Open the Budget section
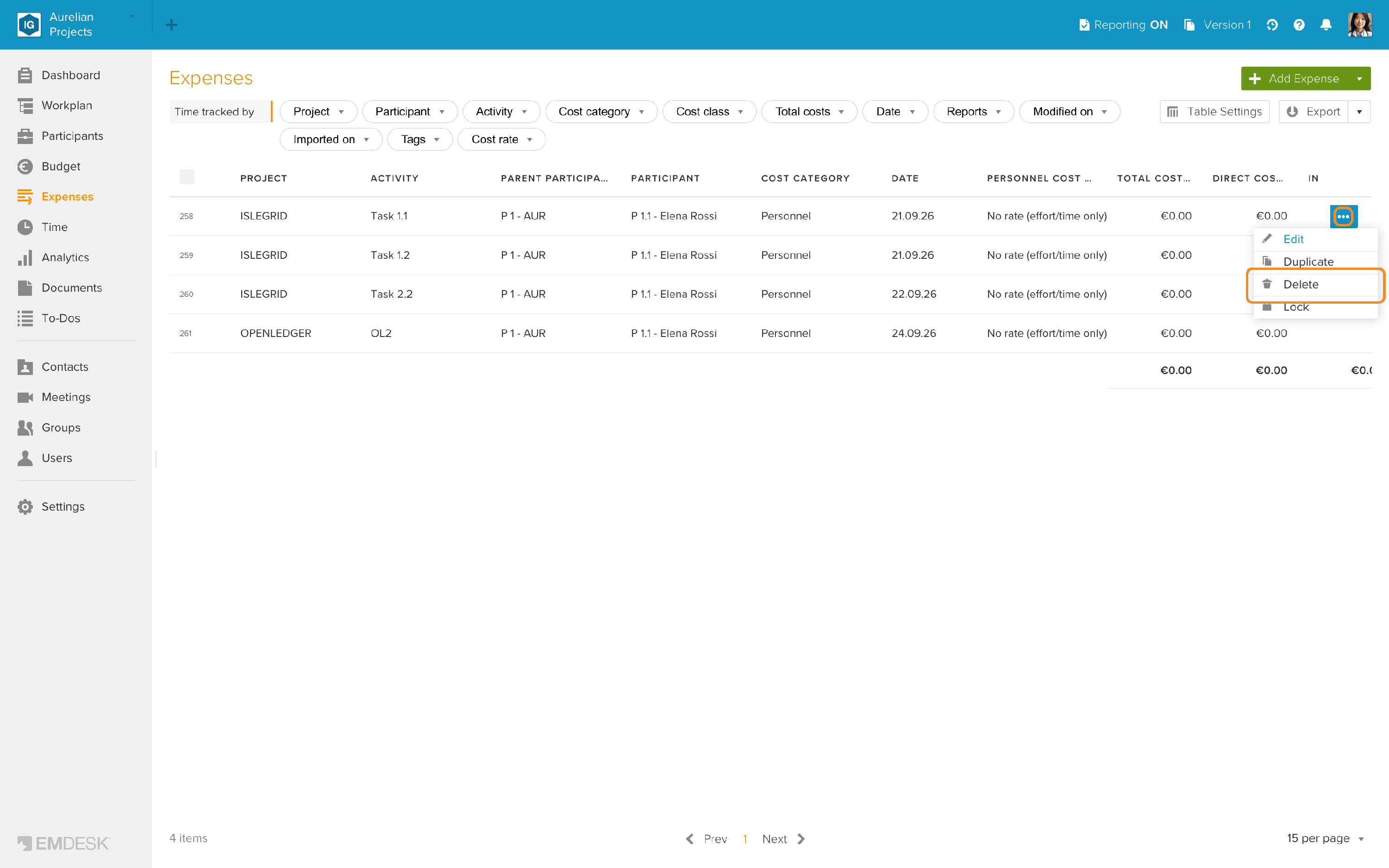This screenshot has width=1389, height=868. coord(61,167)
